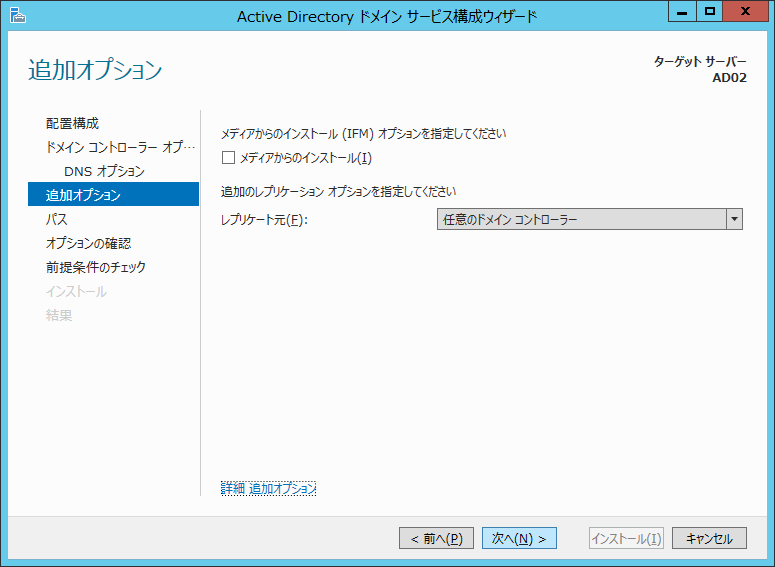Minimize the wizard window

point(683,12)
